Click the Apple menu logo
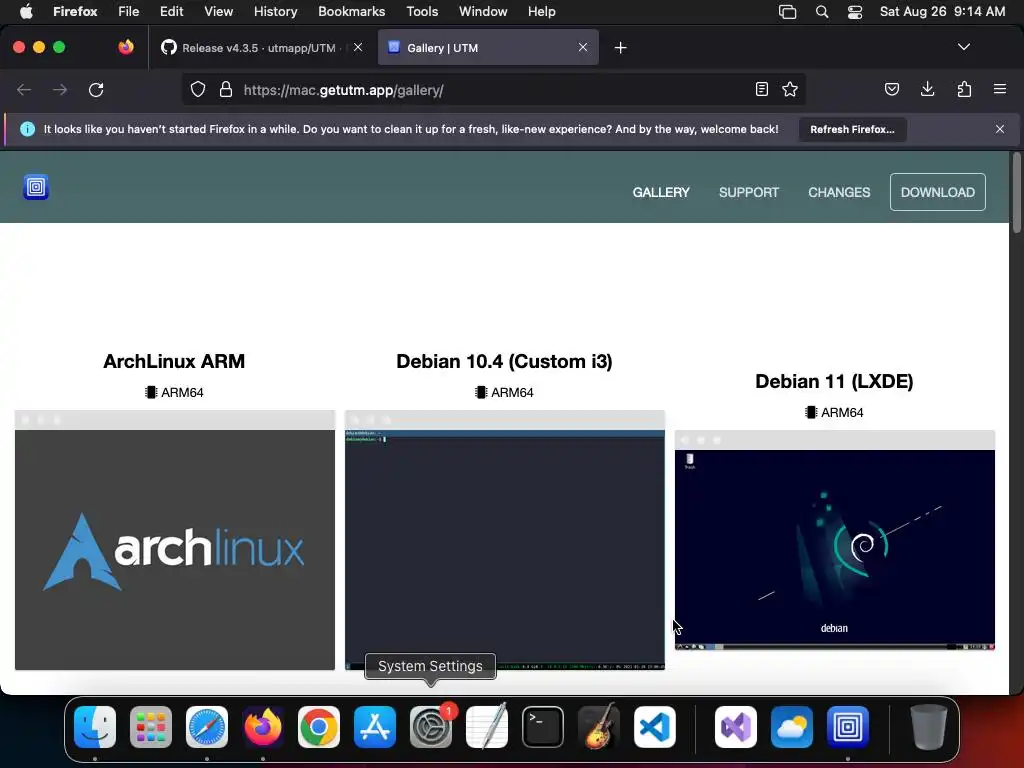The image size is (1024, 768). [26, 11]
